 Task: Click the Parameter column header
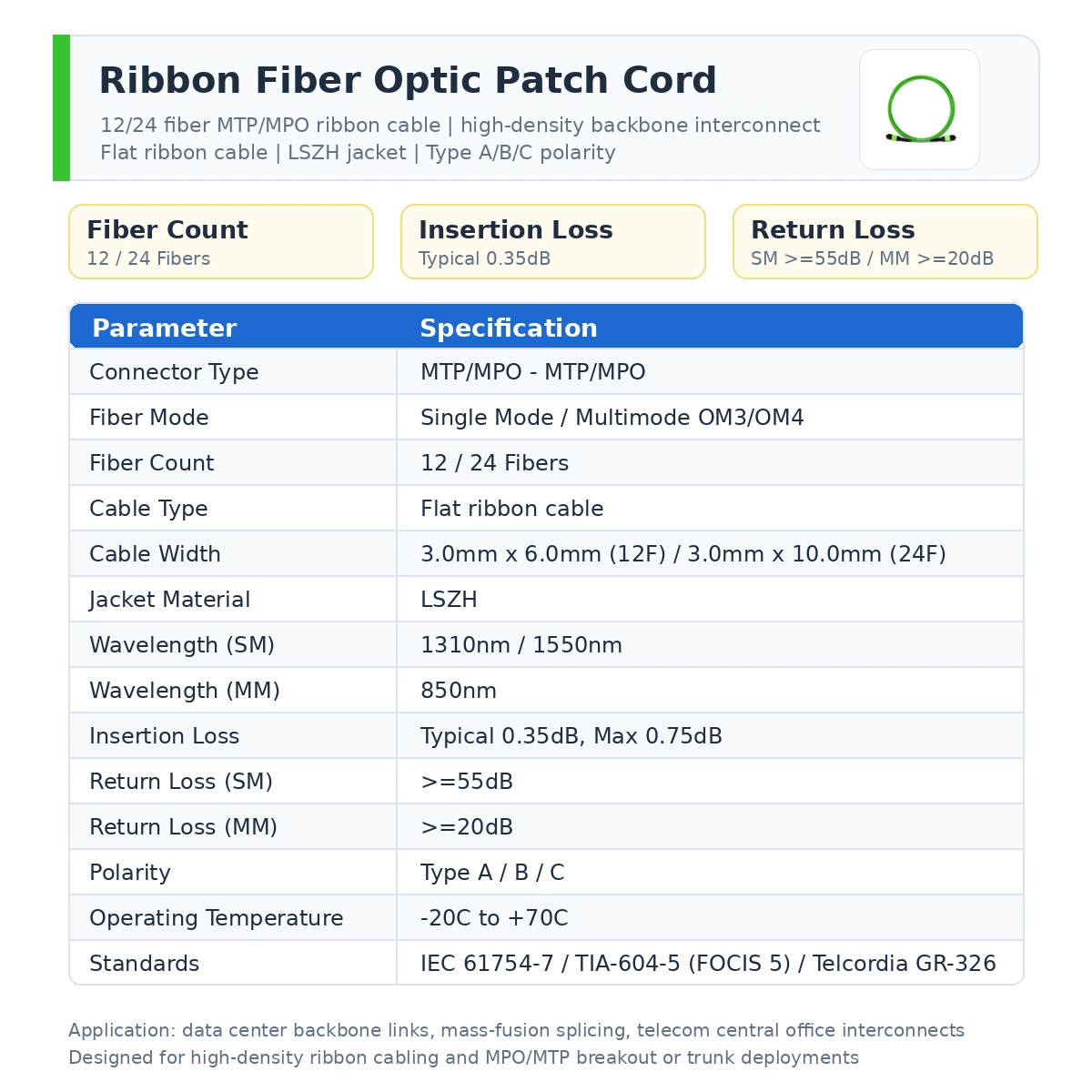pyautogui.click(x=164, y=329)
